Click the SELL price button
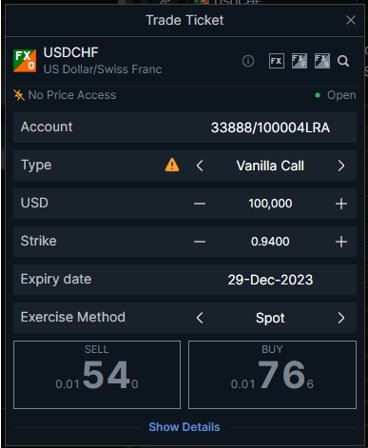 [x=97, y=375]
